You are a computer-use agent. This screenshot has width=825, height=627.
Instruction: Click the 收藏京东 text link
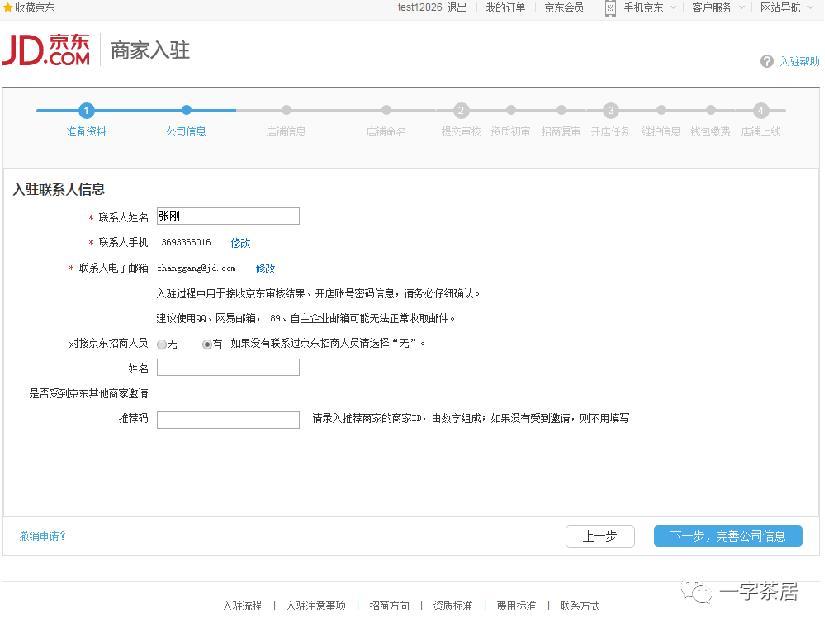tap(35, 7)
